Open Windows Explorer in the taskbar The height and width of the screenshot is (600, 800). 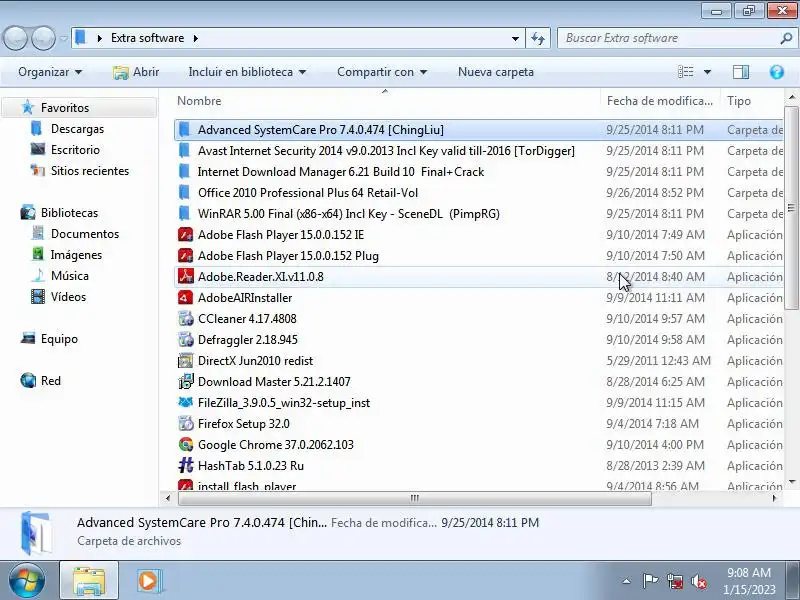(89, 581)
